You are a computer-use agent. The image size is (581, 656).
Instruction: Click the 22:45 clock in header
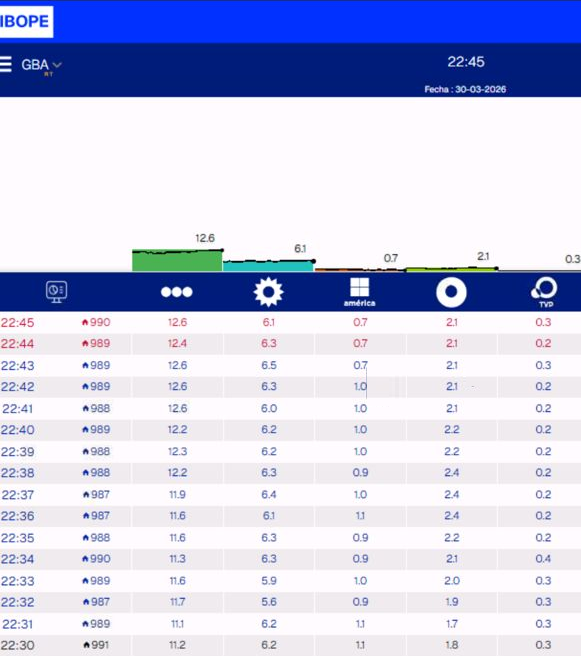[x=466, y=62]
